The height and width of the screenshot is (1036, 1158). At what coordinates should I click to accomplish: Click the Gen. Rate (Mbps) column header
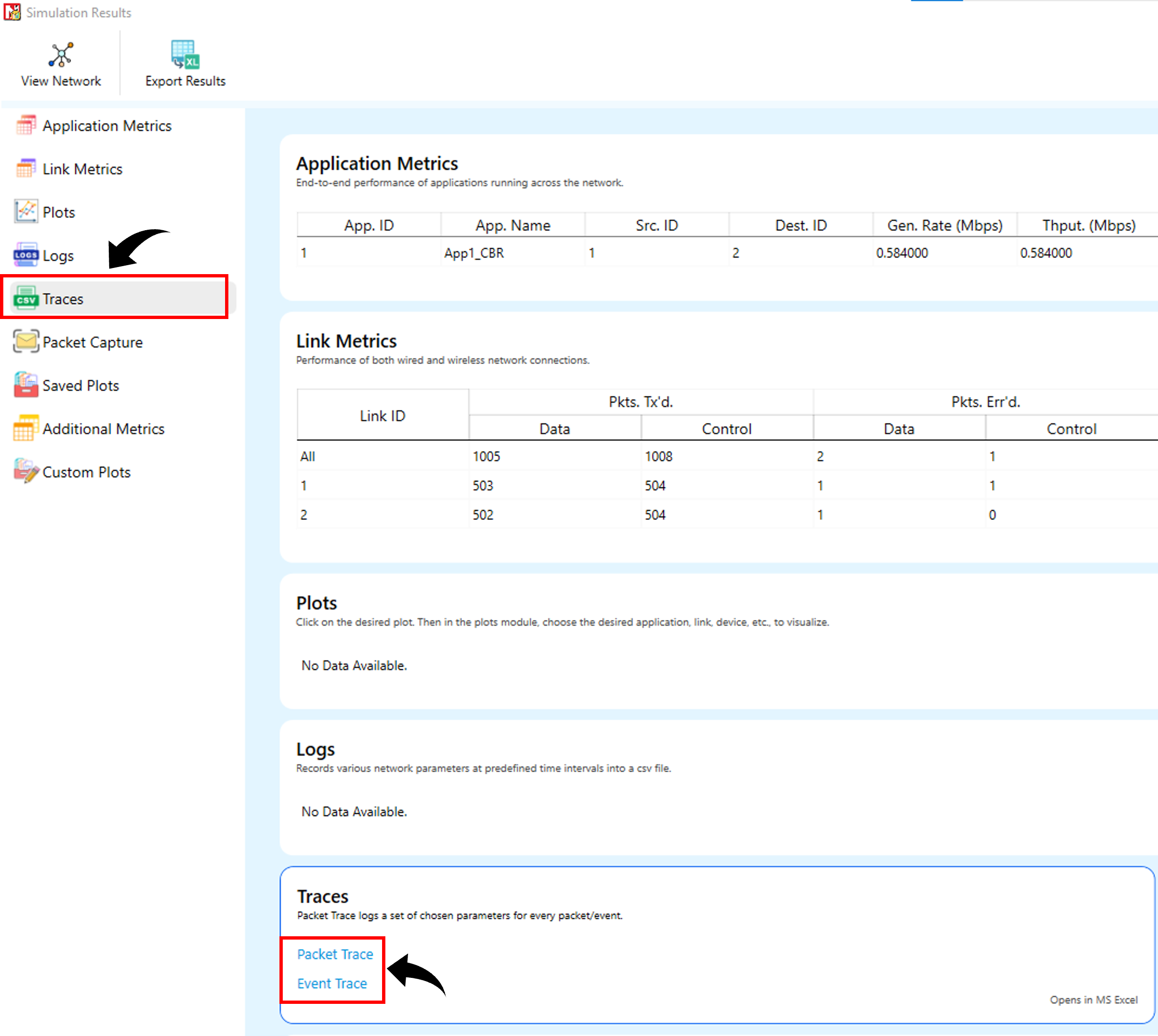pyautogui.click(x=944, y=225)
